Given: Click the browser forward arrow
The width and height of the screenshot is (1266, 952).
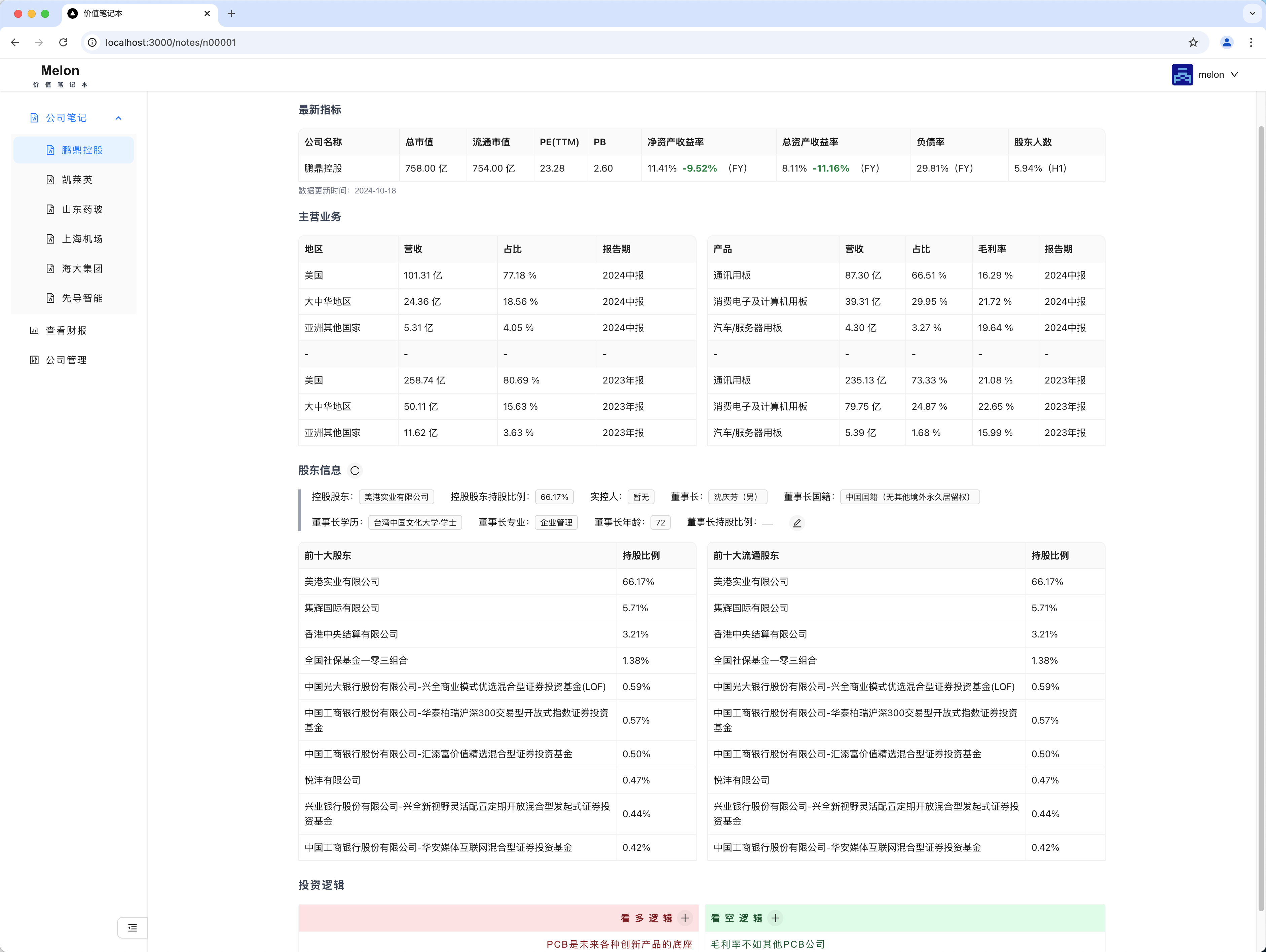Looking at the screenshot, I should [x=39, y=42].
